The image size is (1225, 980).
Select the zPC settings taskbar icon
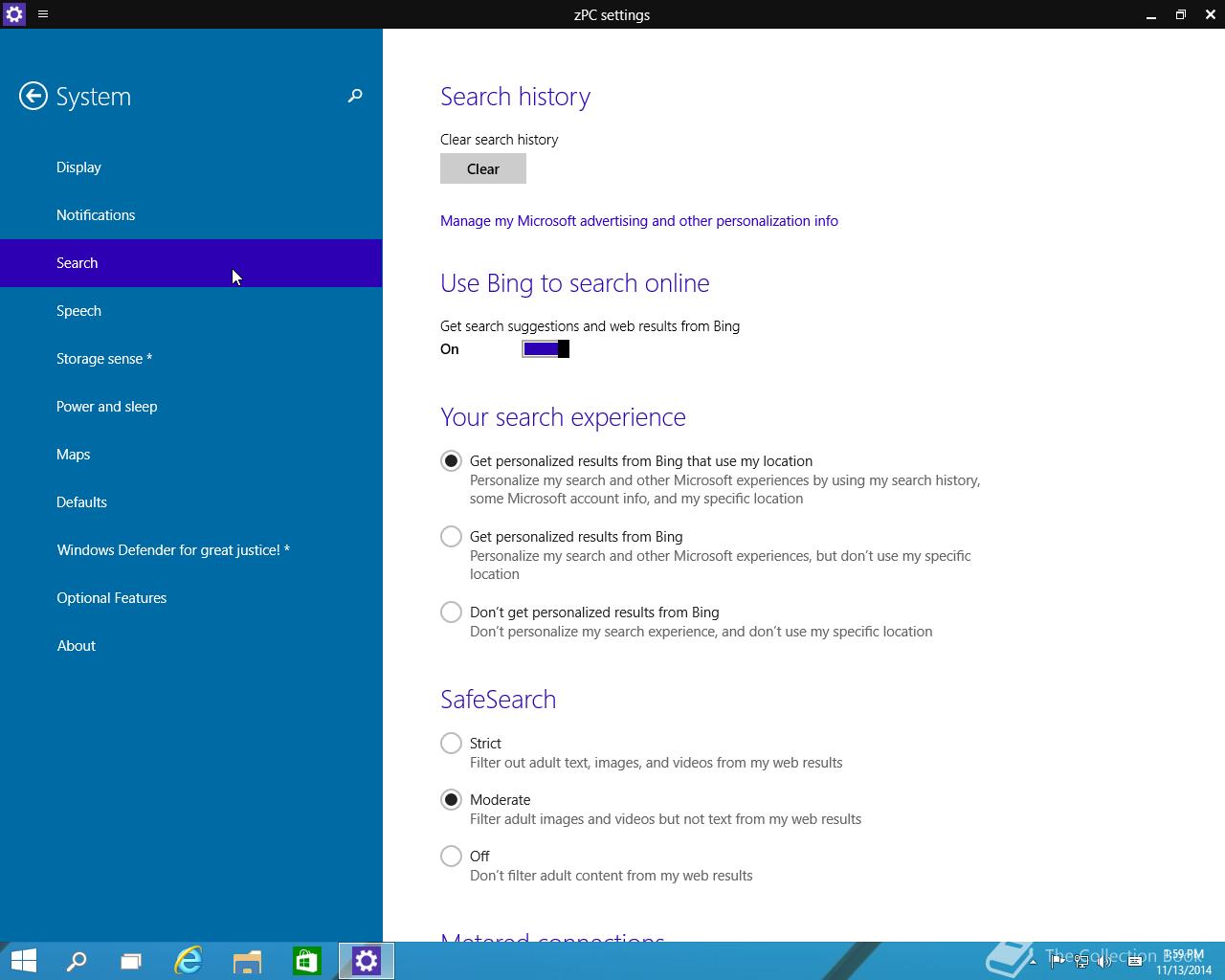pyautogui.click(x=367, y=961)
